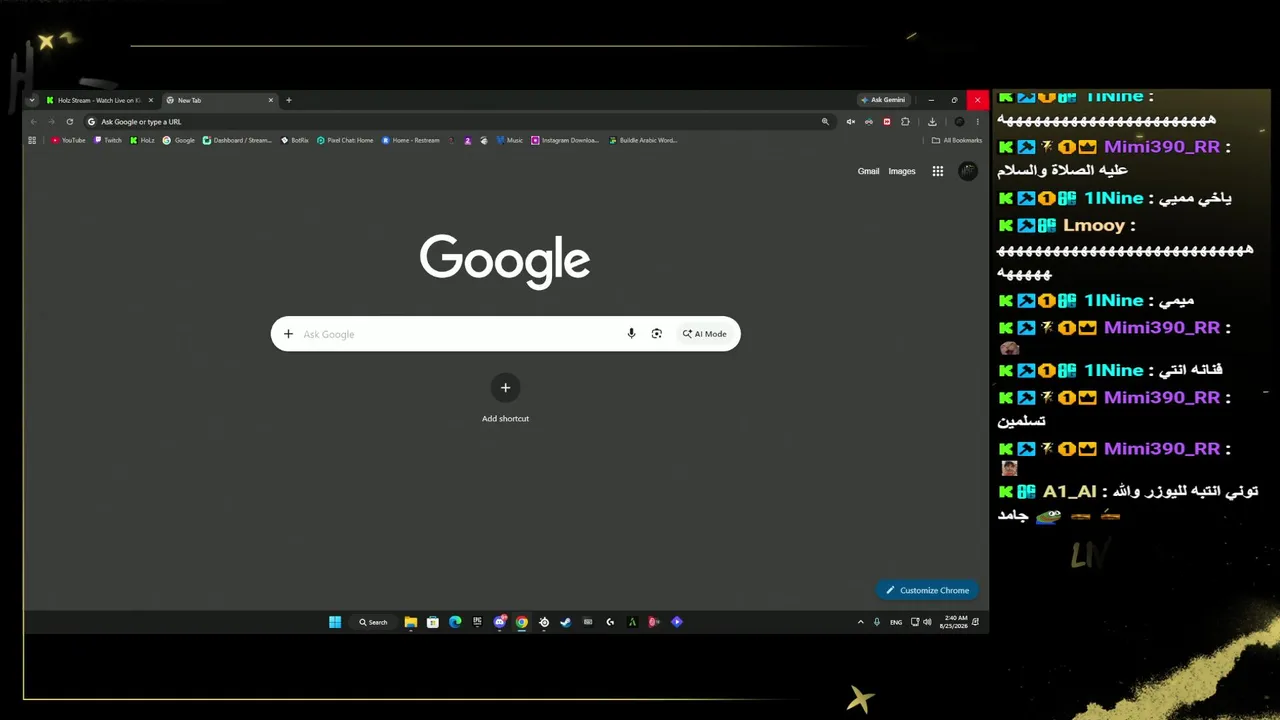Viewport: 1280px width, 720px height.
Task: Close the New Tab tab
Action: coord(270,100)
